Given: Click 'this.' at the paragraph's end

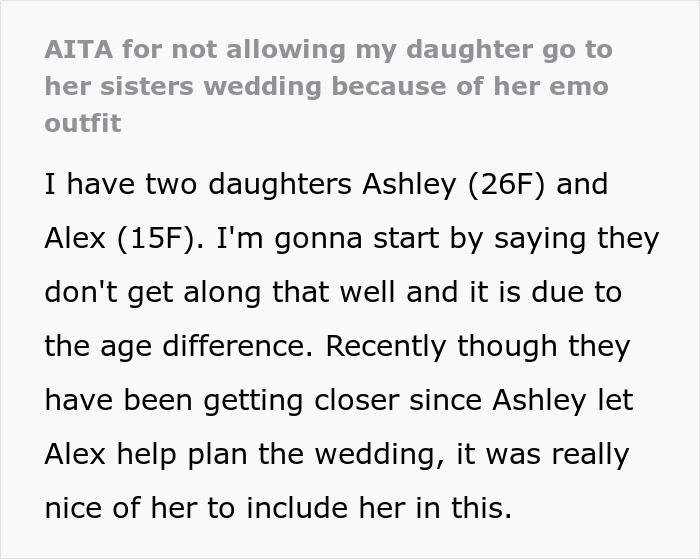Looking at the screenshot, I should coord(481,508).
